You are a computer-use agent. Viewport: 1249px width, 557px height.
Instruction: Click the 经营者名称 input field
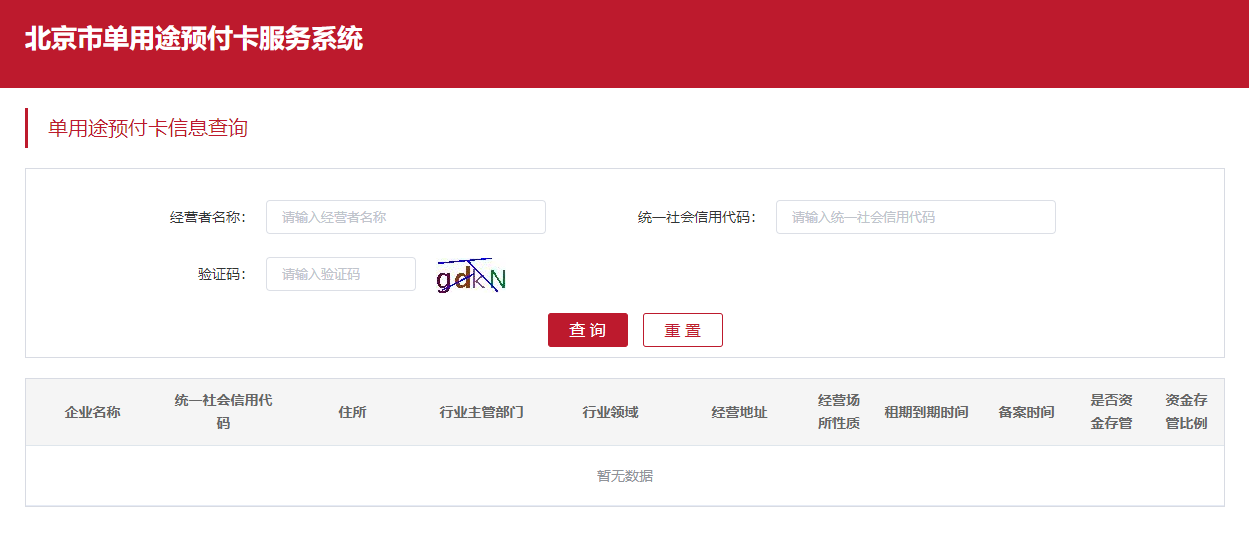tap(405, 217)
